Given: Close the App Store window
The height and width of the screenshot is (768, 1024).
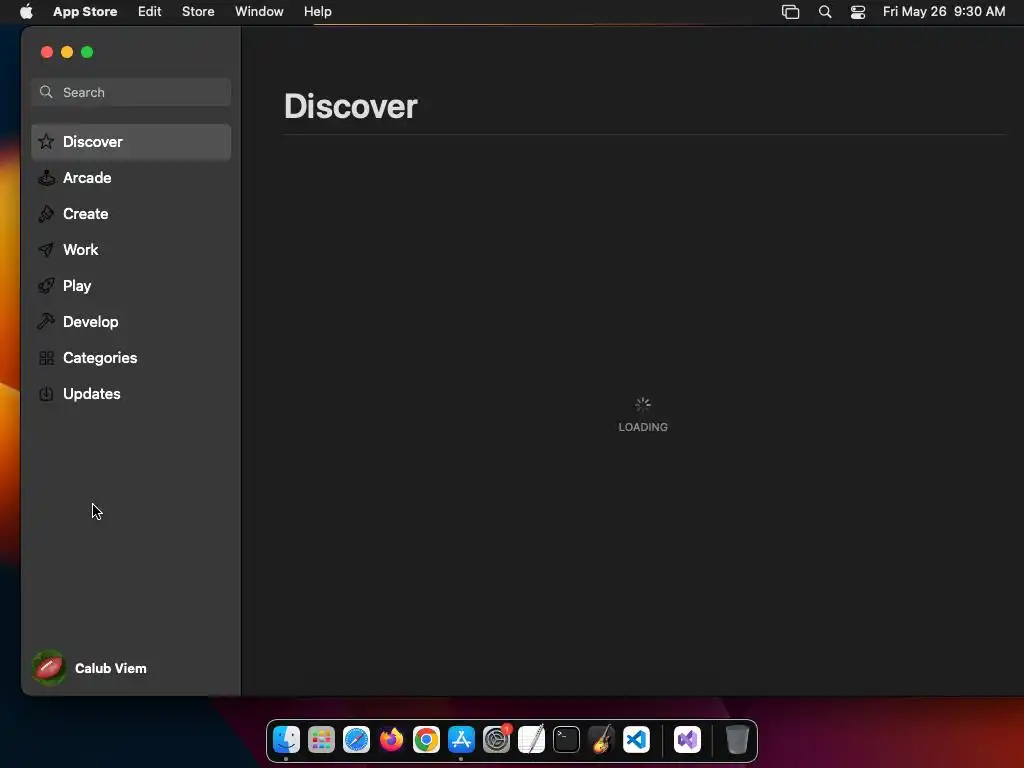Looking at the screenshot, I should [46, 52].
